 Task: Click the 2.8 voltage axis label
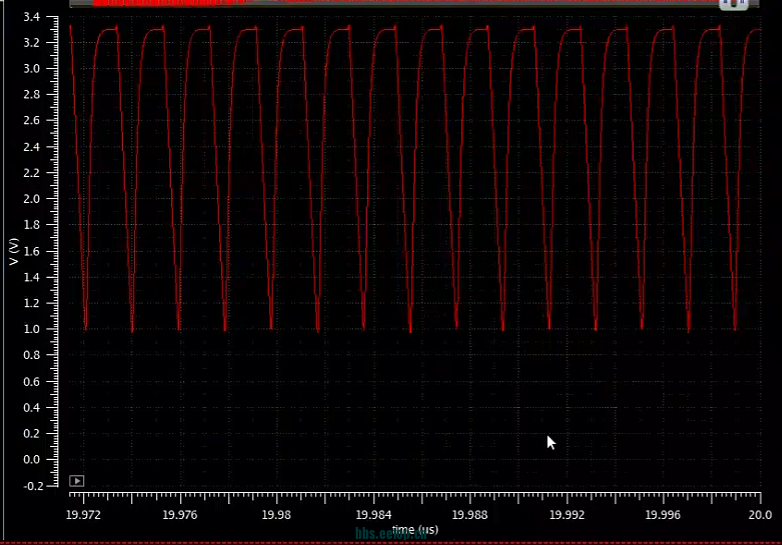(31, 95)
